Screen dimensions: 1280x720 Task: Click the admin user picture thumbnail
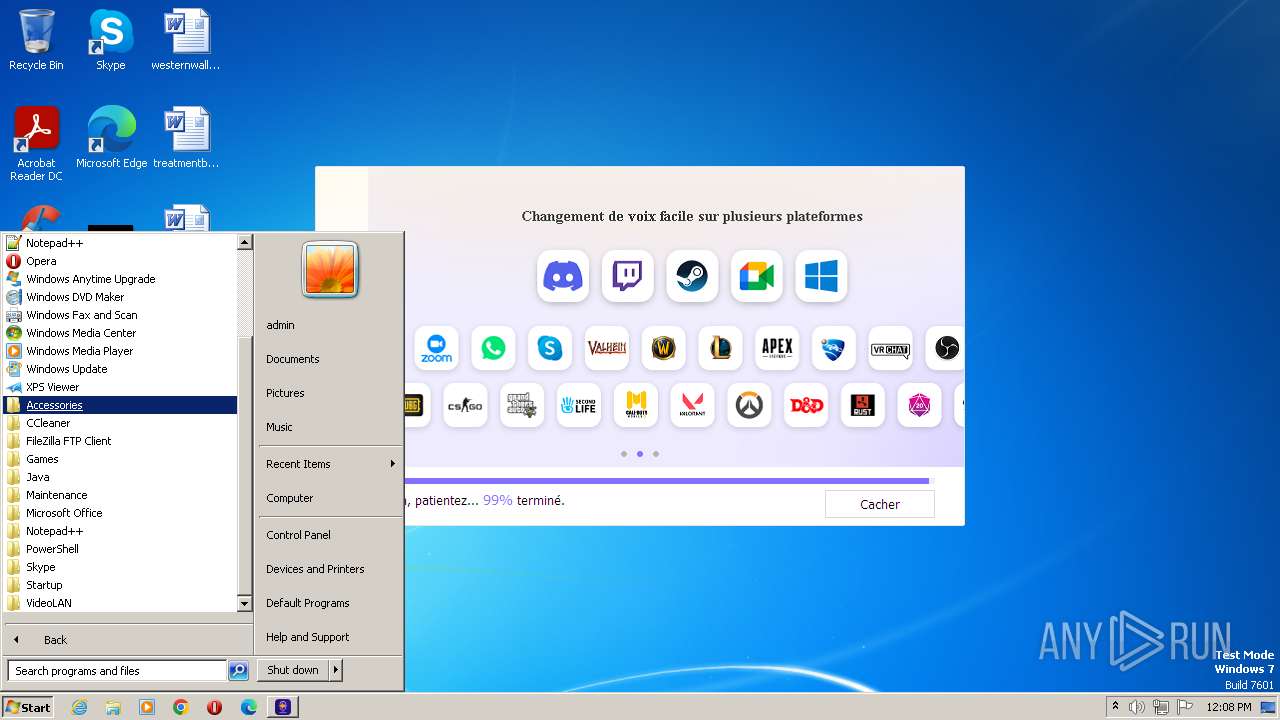coord(330,270)
